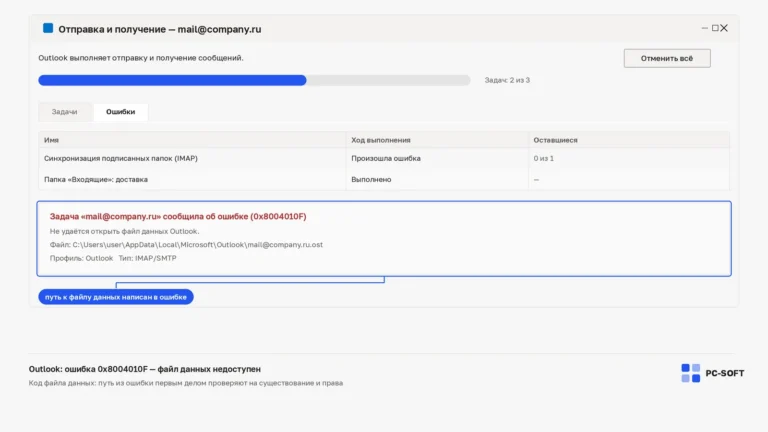Click the "0 из 1" remaining value
Image resolution: width=768 pixels, height=432 pixels.
coord(544,158)
